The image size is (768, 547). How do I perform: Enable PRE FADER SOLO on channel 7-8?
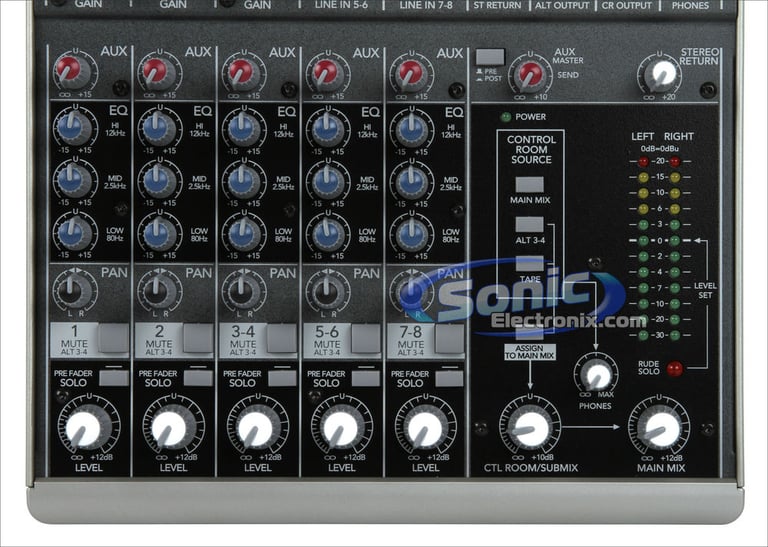tap(449, 379)
